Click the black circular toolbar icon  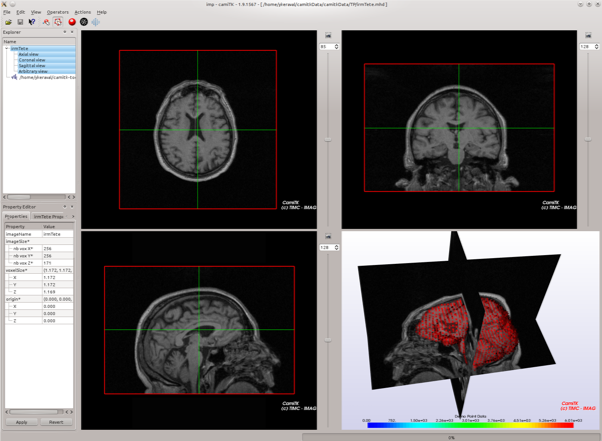(84, 22)
